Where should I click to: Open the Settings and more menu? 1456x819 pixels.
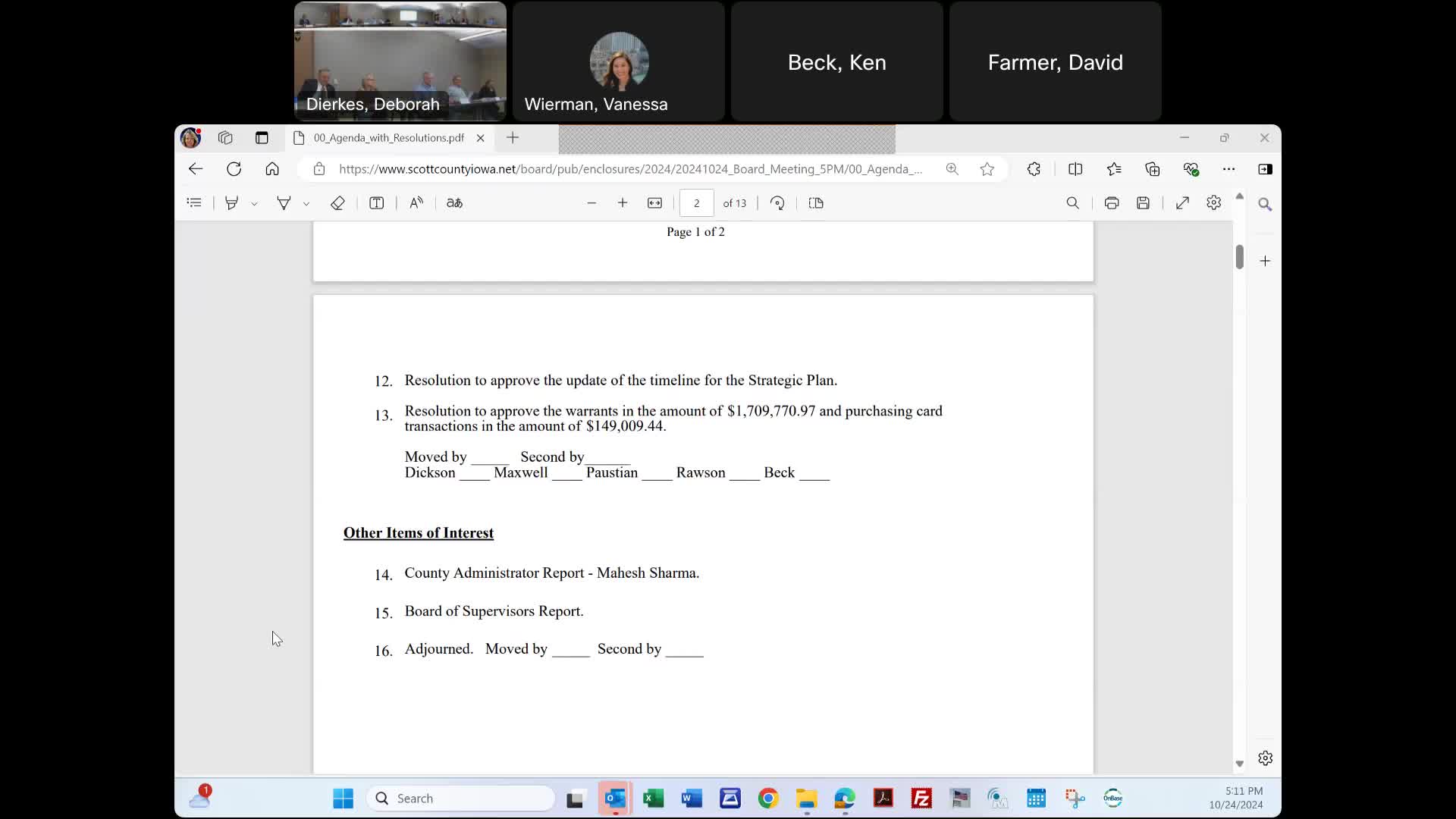1228,169
